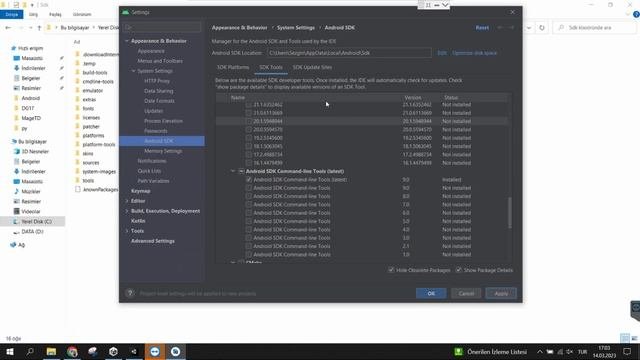Open the emulator folder in Explorer
640x360 pixels.
(x=93, y=90)
